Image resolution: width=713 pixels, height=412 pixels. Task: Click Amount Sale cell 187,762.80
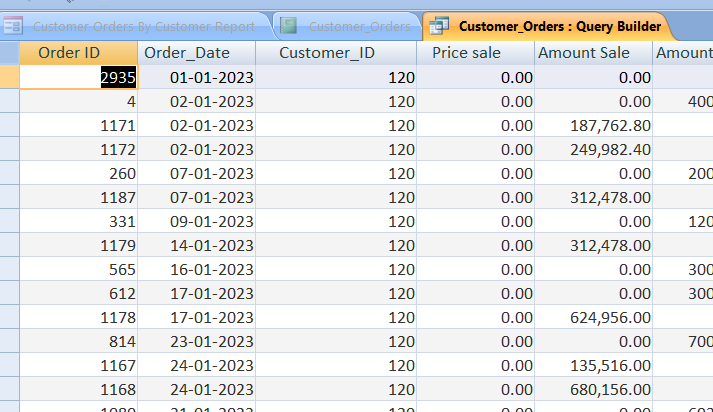pyautogui.click(x=593, y=126)
